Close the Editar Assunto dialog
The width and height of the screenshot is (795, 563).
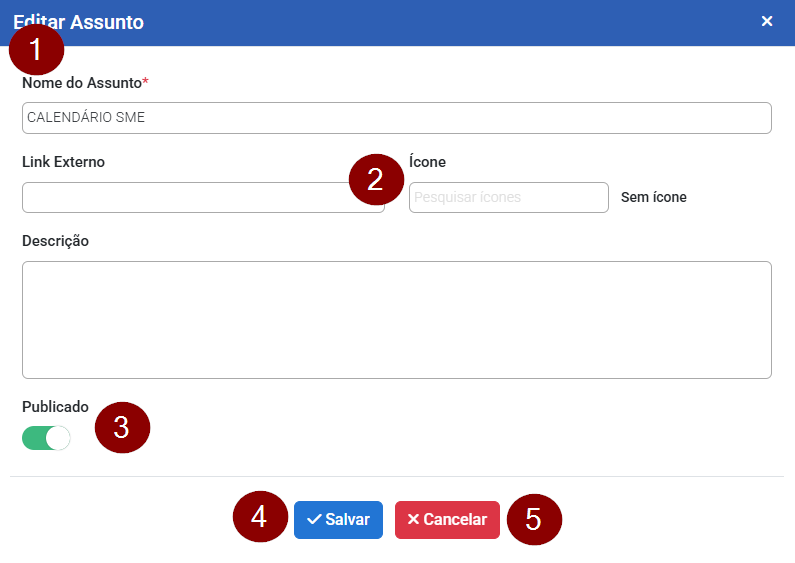(767, 21)
